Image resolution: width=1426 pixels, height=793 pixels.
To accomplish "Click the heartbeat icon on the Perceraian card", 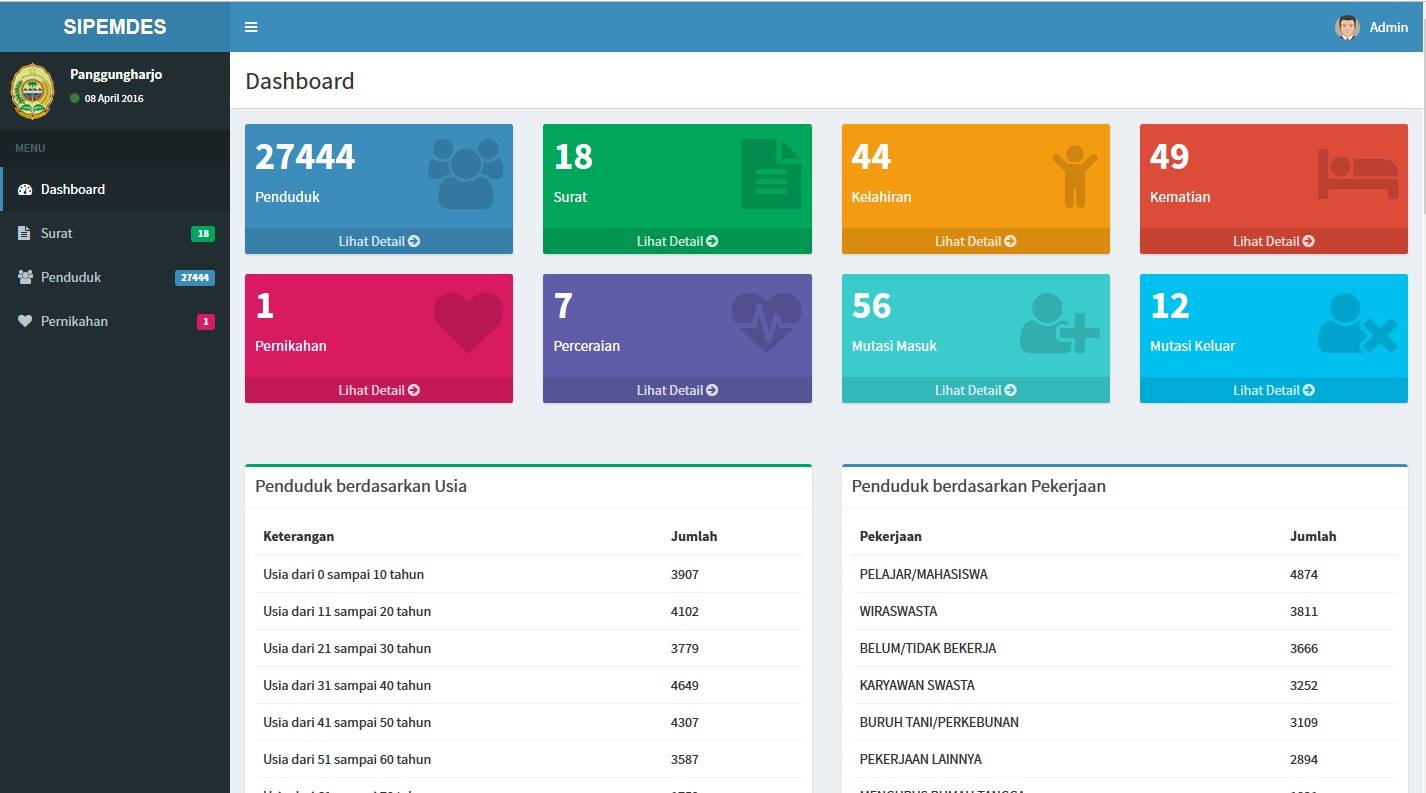I will click(766, 322).
